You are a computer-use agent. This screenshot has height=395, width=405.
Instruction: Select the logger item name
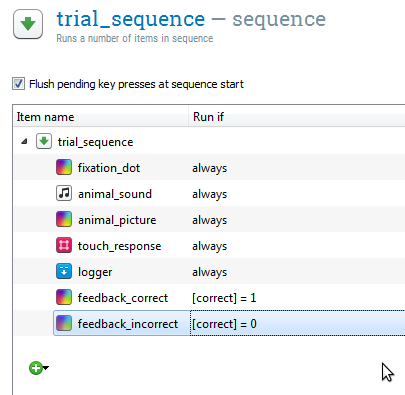tap(95, 272)
